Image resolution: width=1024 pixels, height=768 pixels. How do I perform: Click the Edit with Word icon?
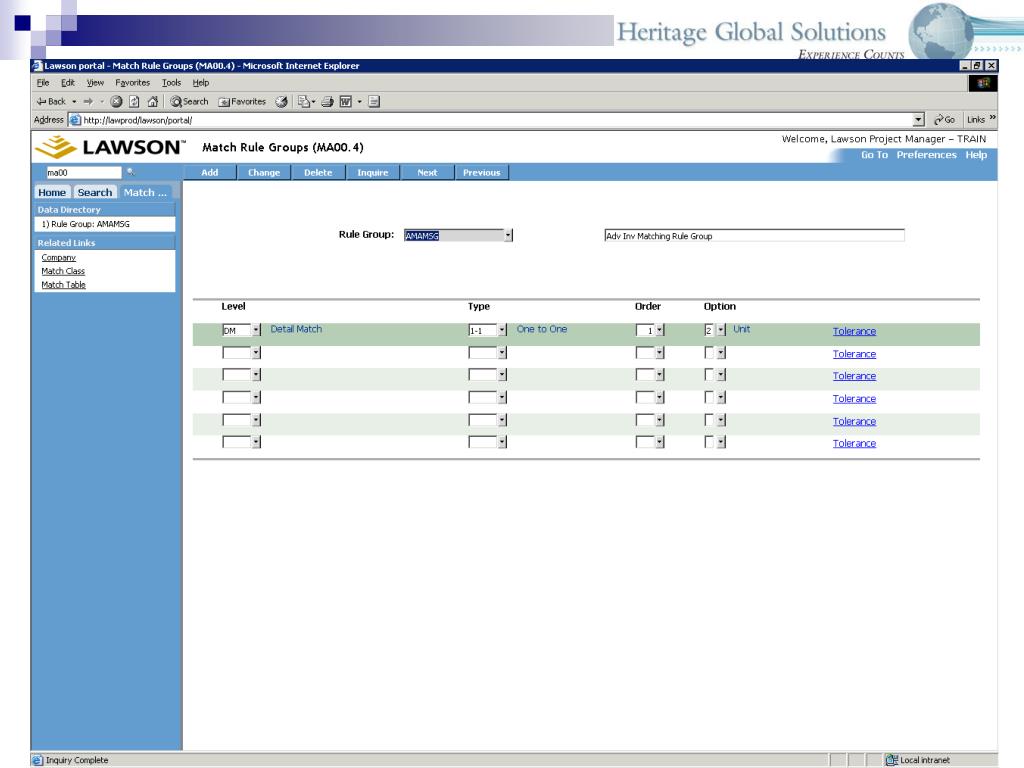click(345, 101)
